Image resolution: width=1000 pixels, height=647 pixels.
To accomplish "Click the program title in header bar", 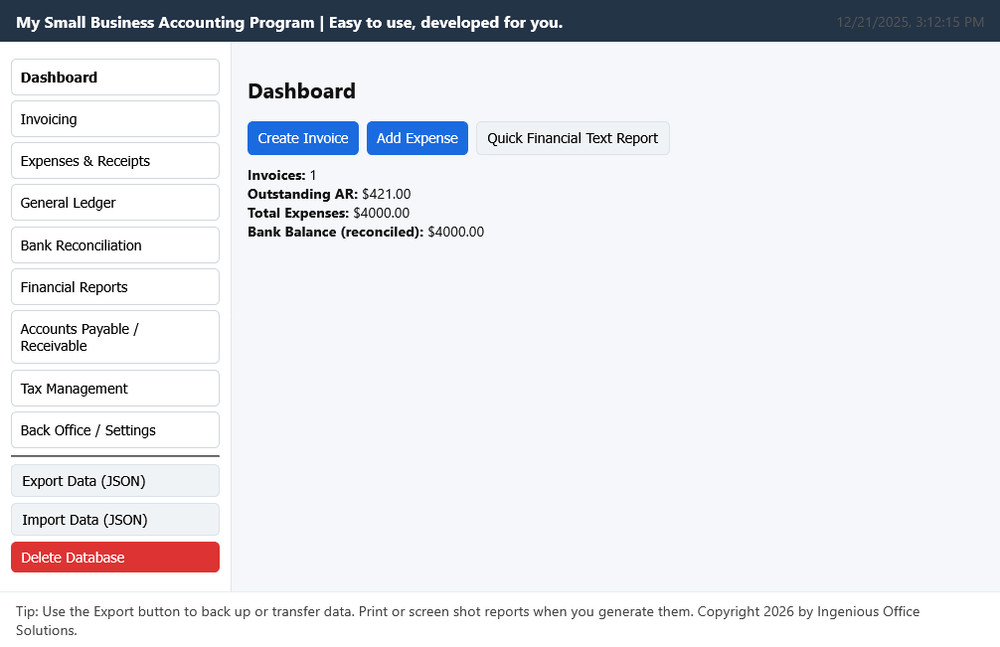I will click(289, 22).
